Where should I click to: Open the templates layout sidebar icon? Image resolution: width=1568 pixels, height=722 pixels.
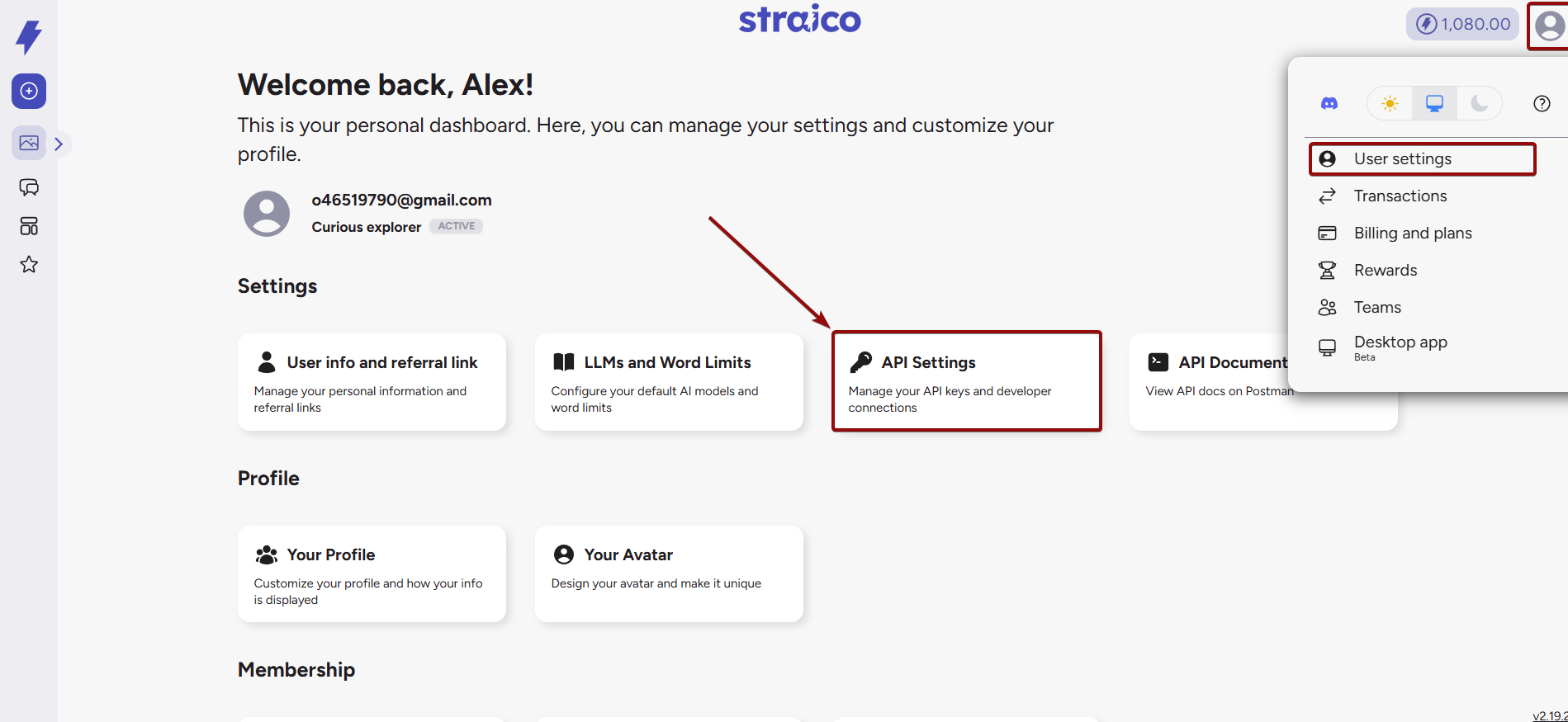pos(29,226)
